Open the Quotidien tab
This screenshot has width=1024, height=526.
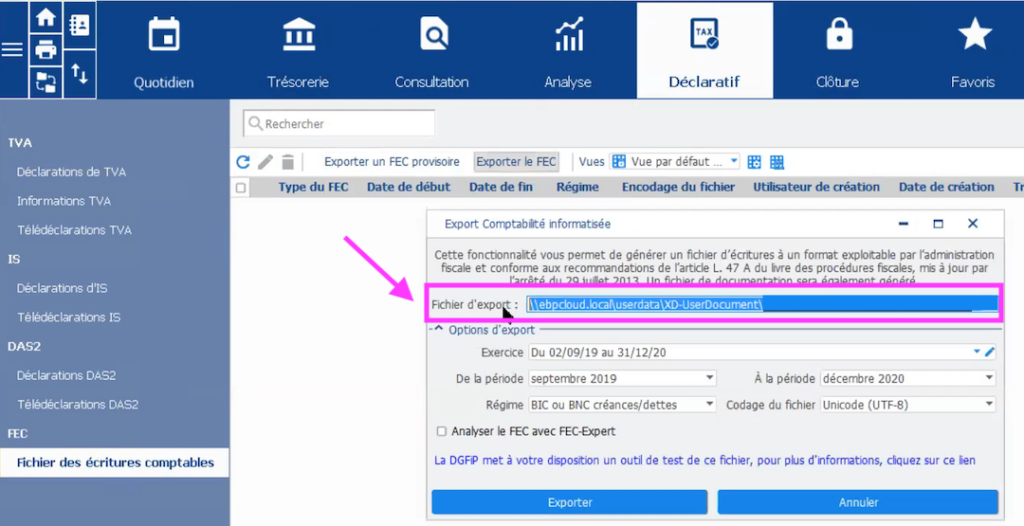[x=163, y=51]
